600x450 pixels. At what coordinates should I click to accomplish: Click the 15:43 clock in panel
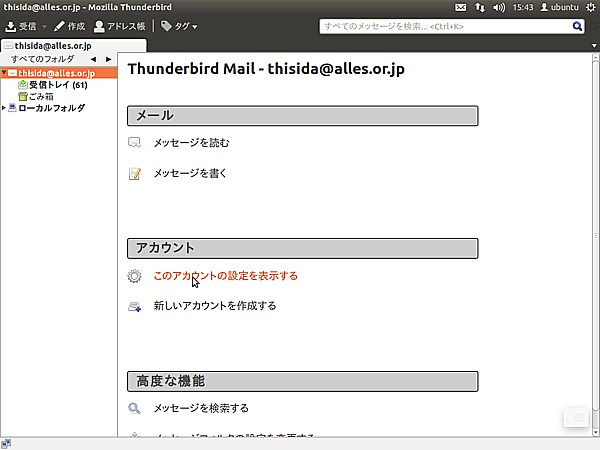tap(523, 7)
